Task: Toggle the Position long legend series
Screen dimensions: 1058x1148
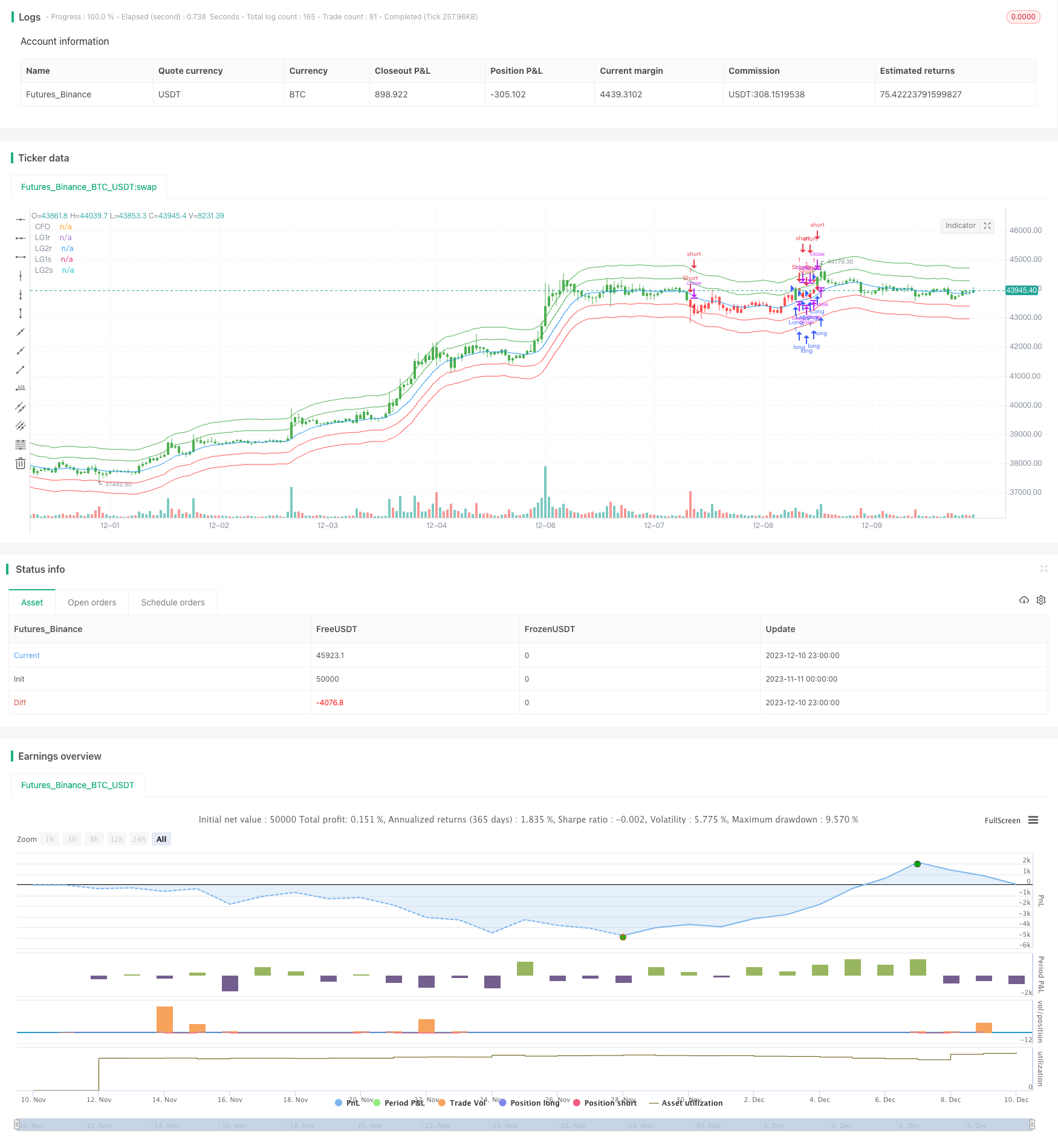Action: pos(530,1103)
